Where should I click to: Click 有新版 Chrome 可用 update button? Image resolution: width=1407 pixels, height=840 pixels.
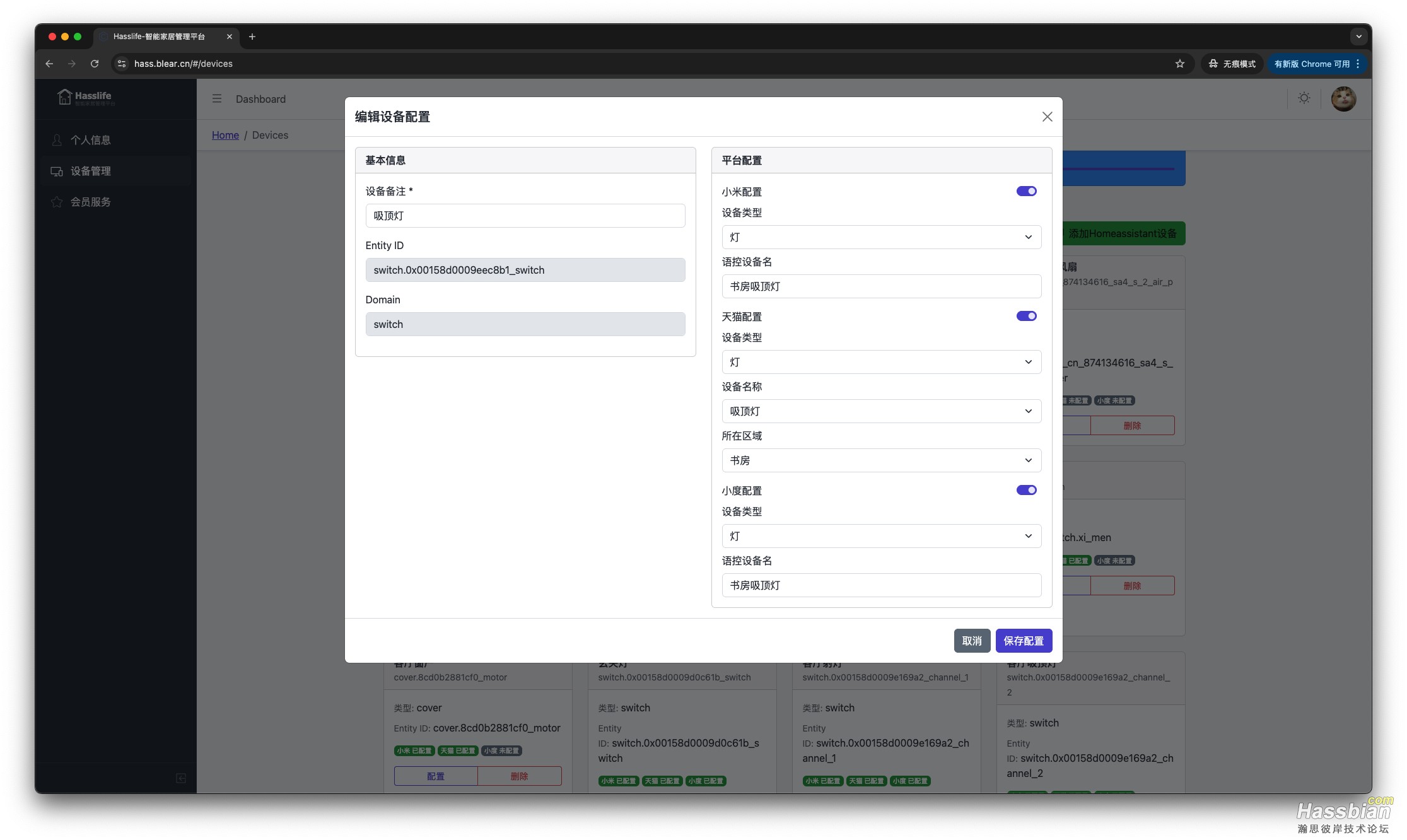click(1317, 64)
